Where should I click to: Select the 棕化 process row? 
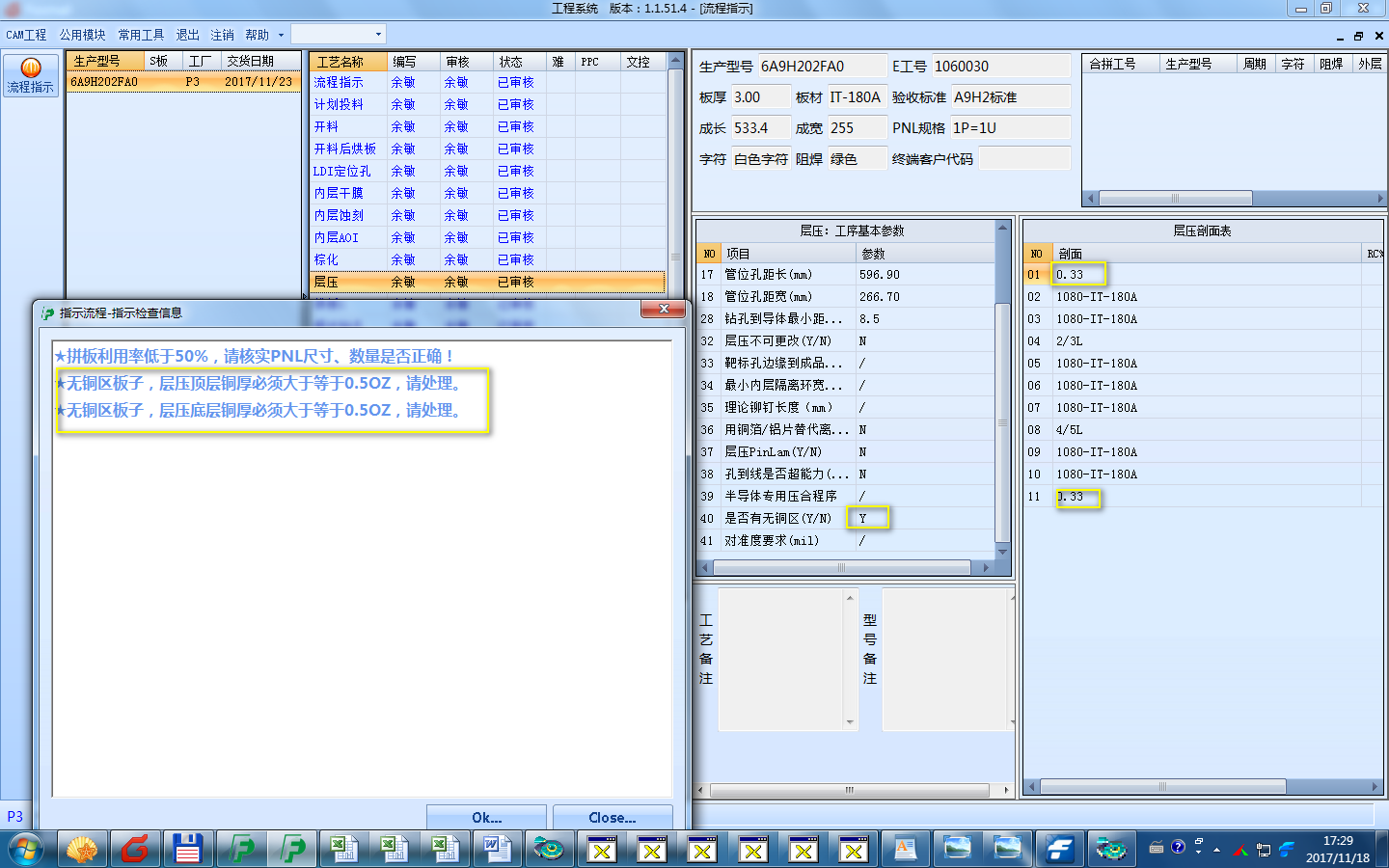[487, 259]
